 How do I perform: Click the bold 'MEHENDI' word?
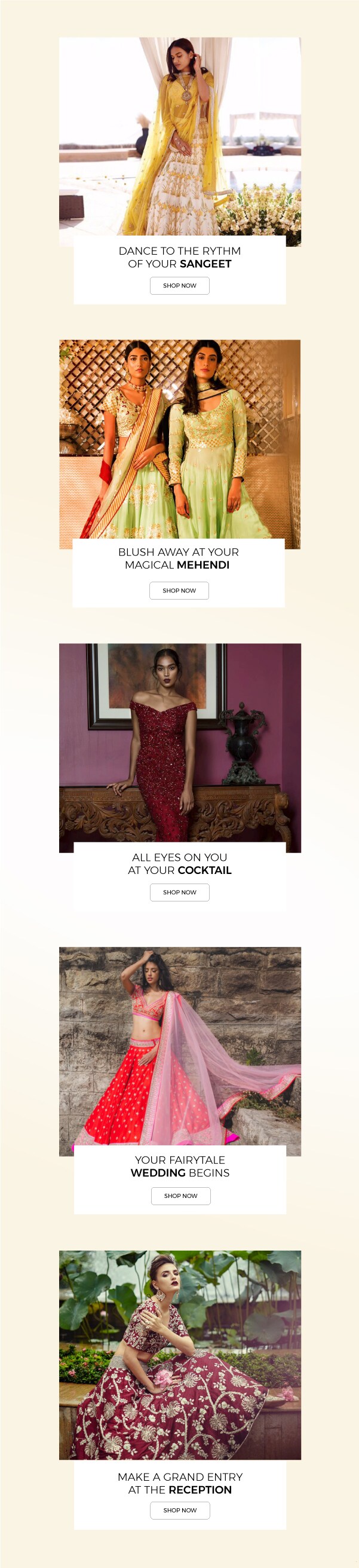pyautogui.click(x=203, y=565)
